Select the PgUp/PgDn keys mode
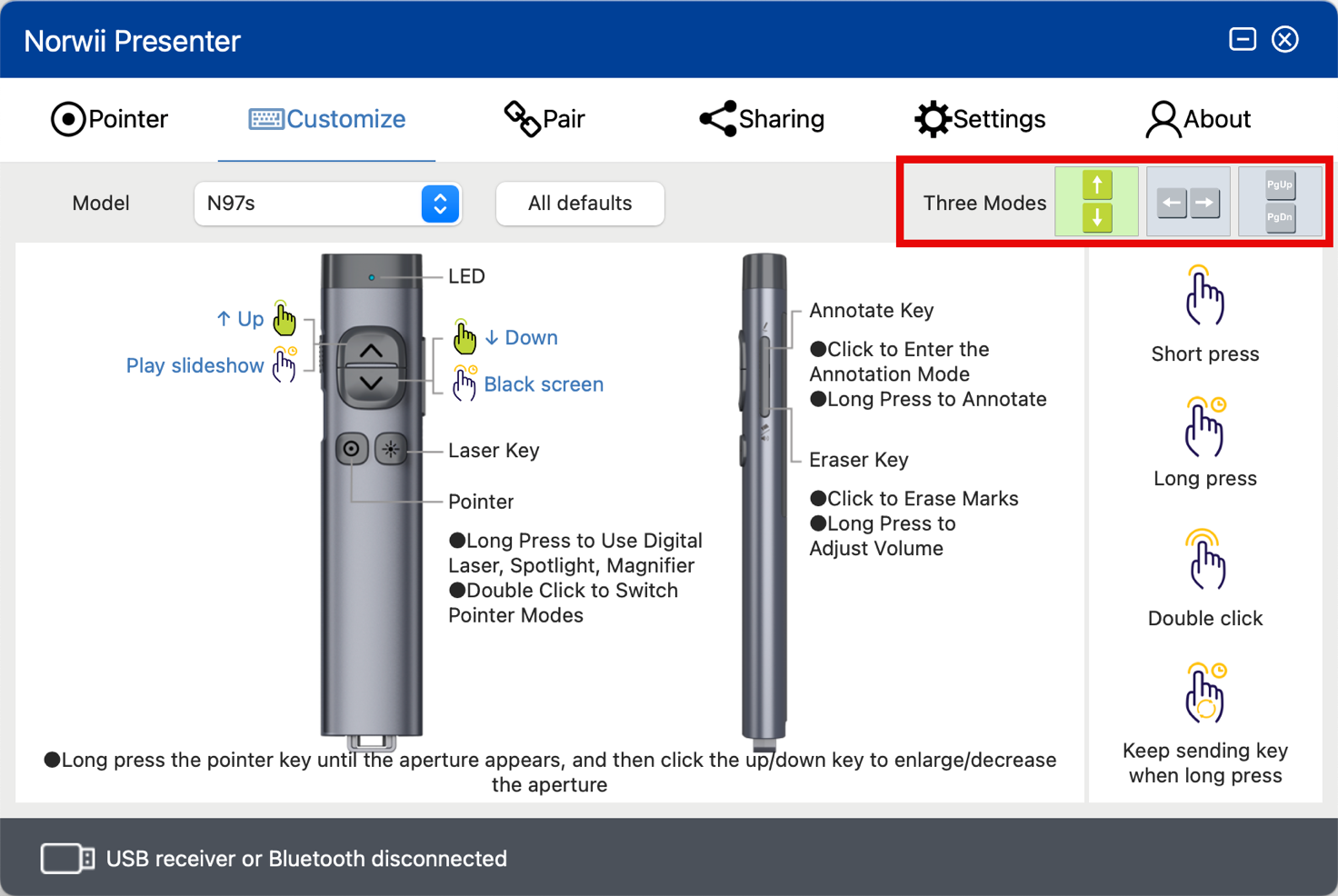This screenshot has height=896, width=1338. [1280, 202]
